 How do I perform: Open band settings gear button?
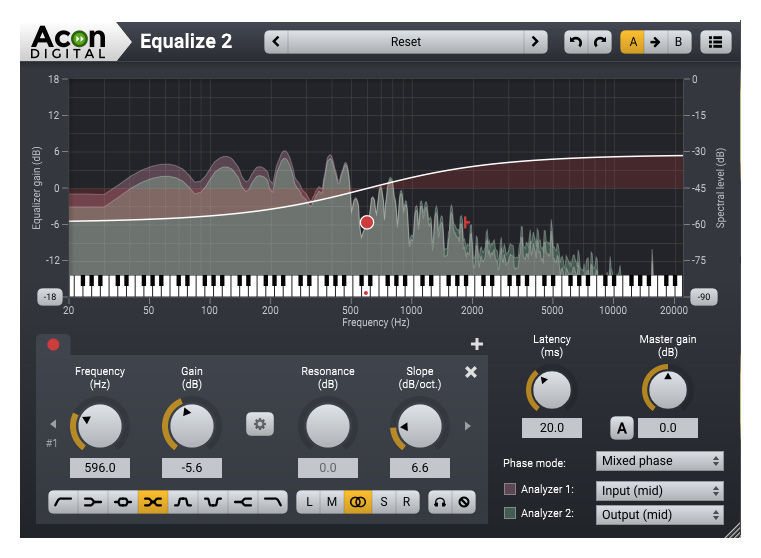pyautogui.click(x=260, y=425)
